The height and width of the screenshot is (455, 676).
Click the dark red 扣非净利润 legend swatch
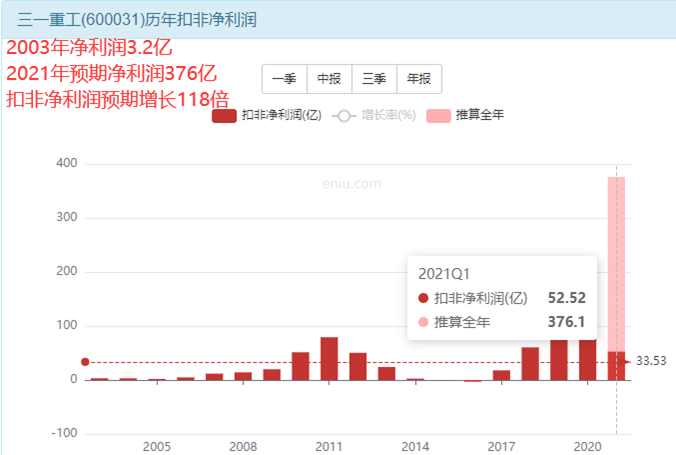coord(224,116)
